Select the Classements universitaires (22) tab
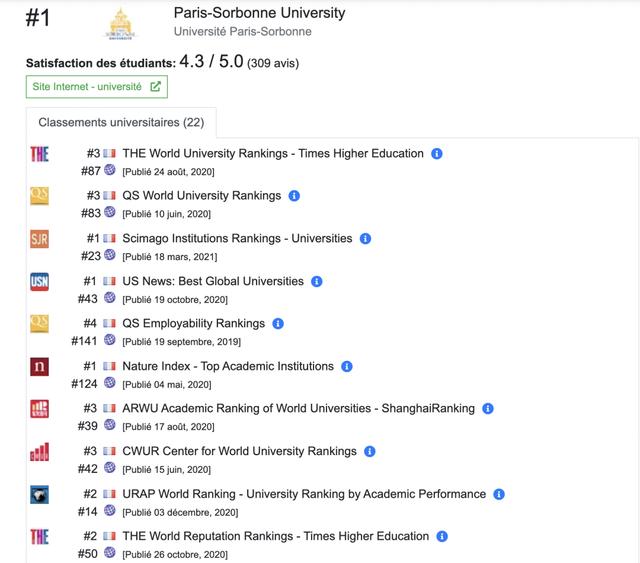 click(121, 122)
